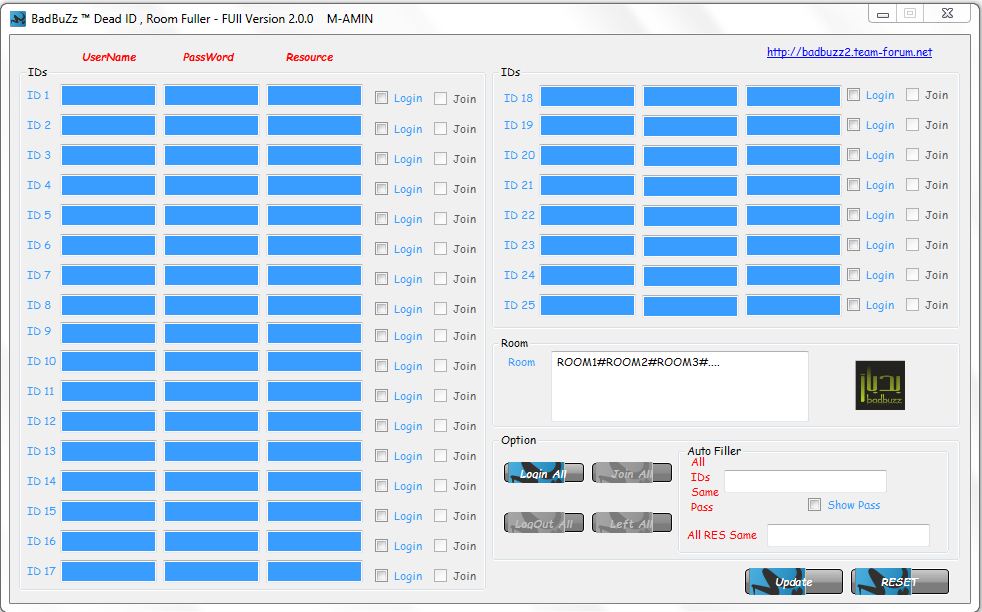Tick the Login checkbox for ID 3
982x612 pixels.
coord(381,158)
